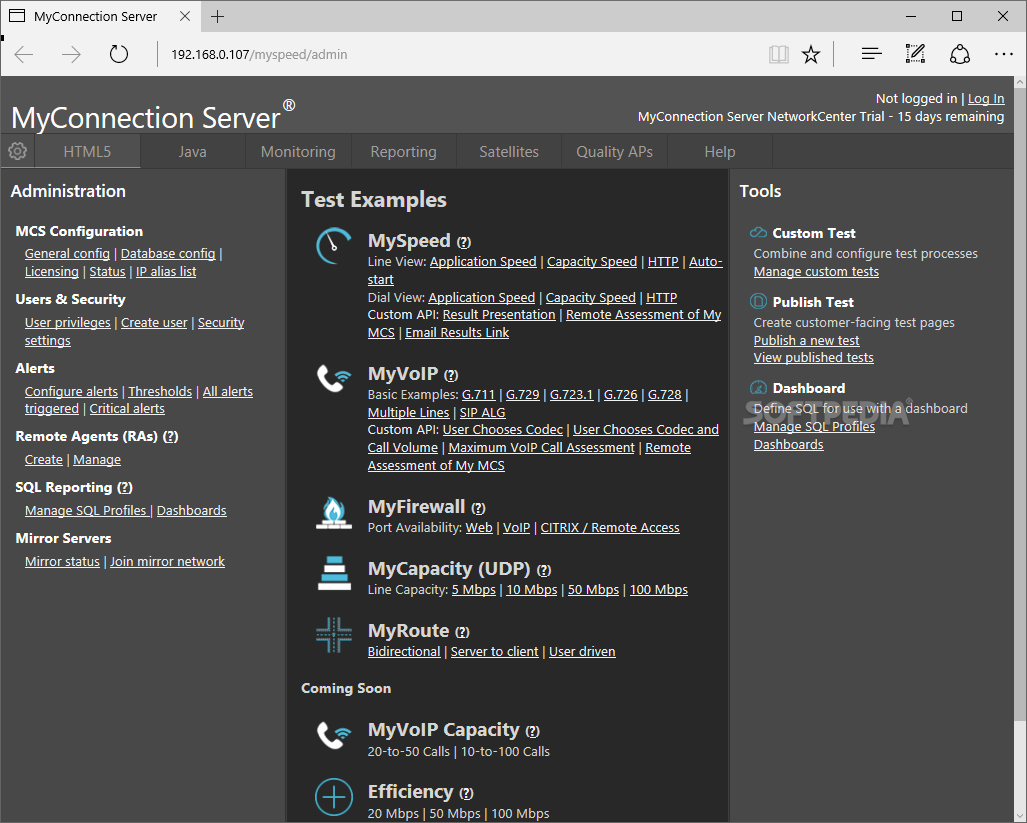Switch to the Java tab
The height and width of the screenshot is (823, 1027).
[x=193, y=151]
